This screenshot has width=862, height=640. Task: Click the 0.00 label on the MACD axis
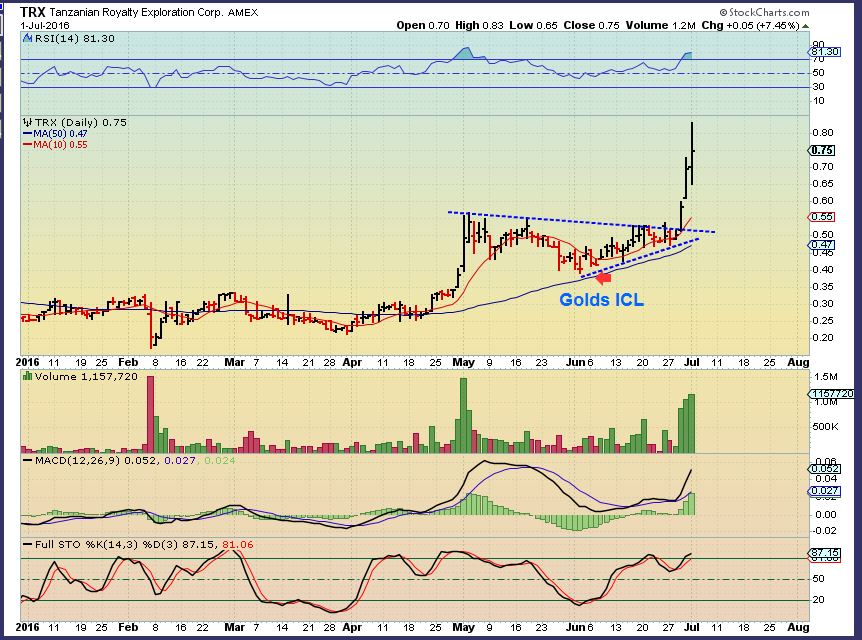(x=826, y=515)
